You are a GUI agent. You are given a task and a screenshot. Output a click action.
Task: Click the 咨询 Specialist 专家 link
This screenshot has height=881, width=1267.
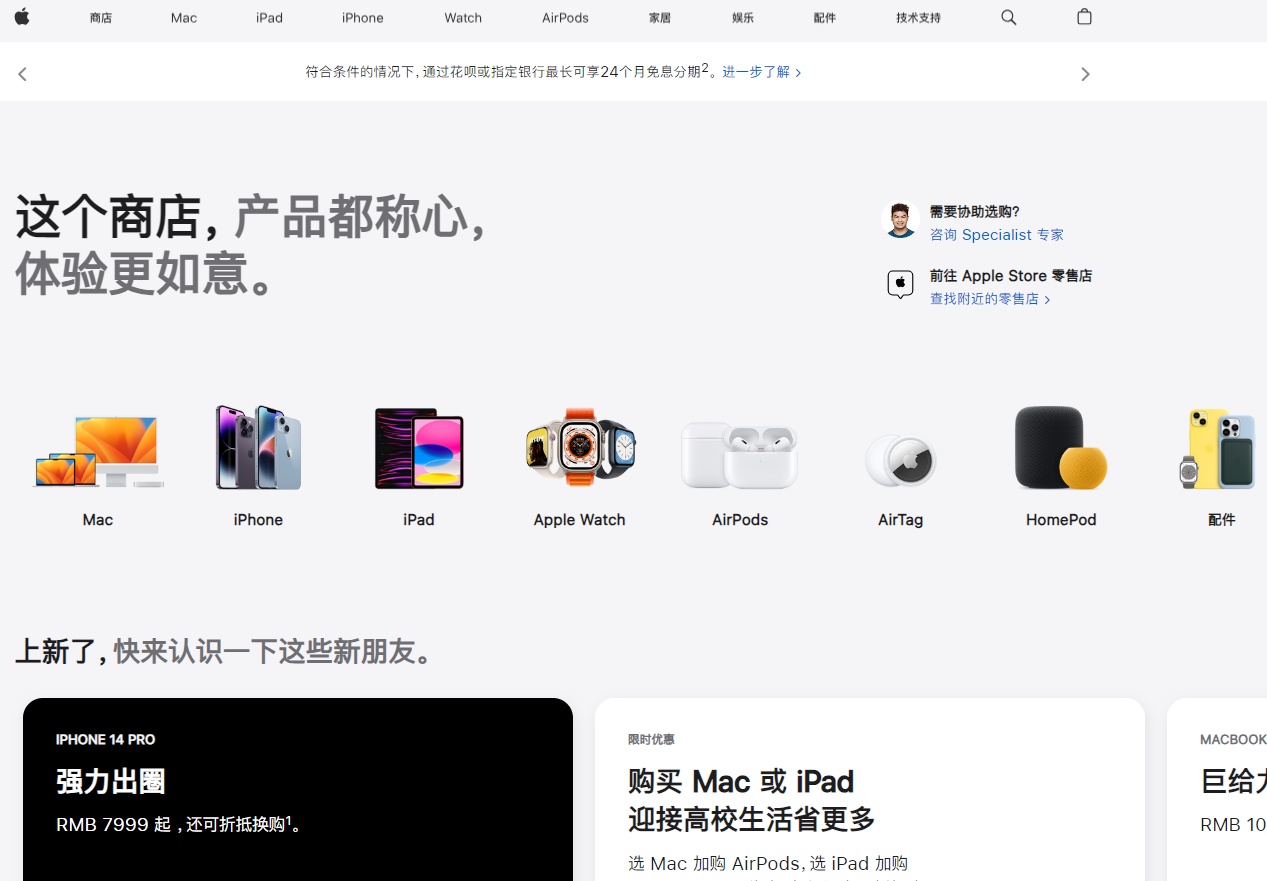point(997,235)
